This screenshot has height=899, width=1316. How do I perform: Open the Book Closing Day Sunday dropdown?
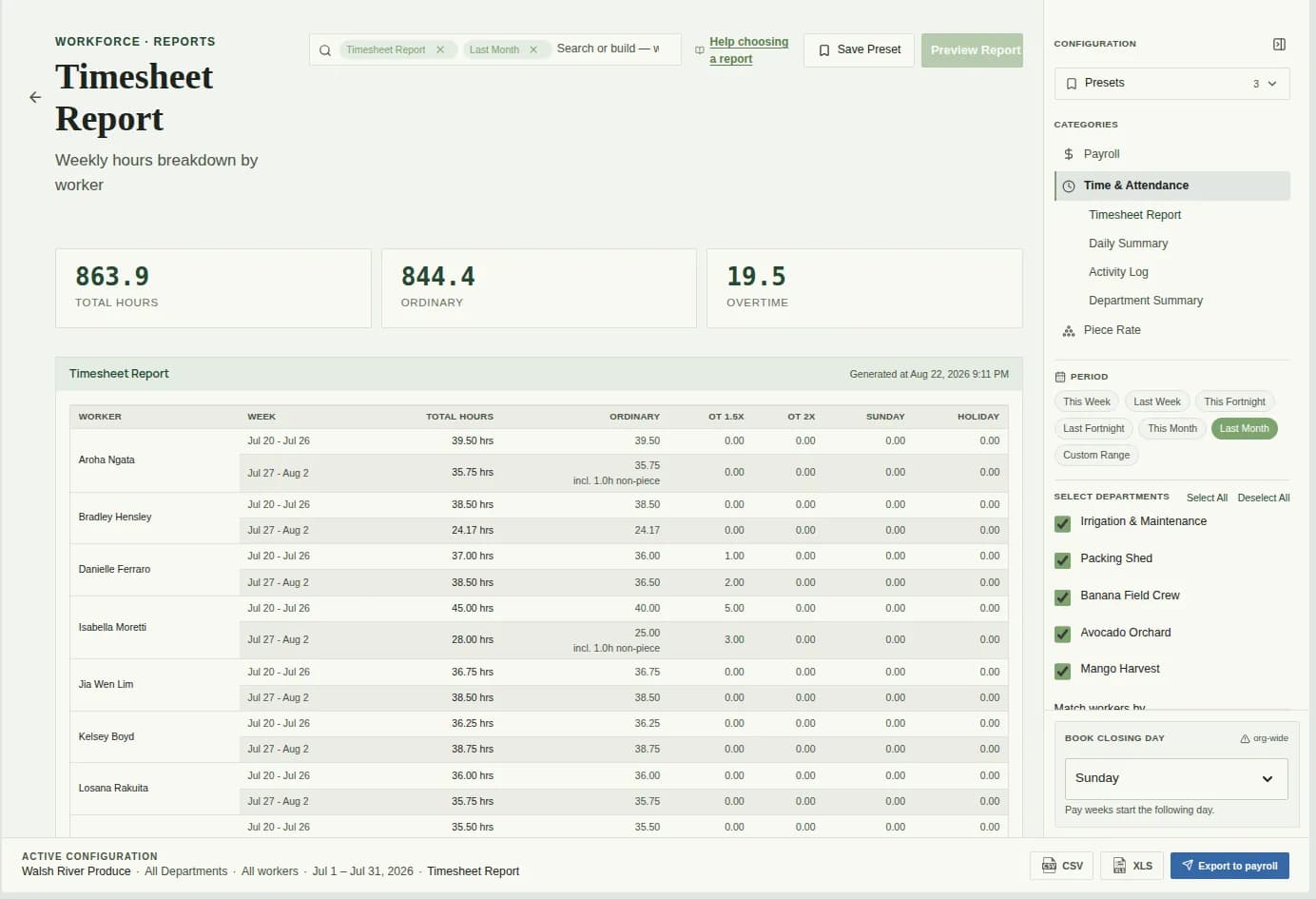pos(1176,779)
